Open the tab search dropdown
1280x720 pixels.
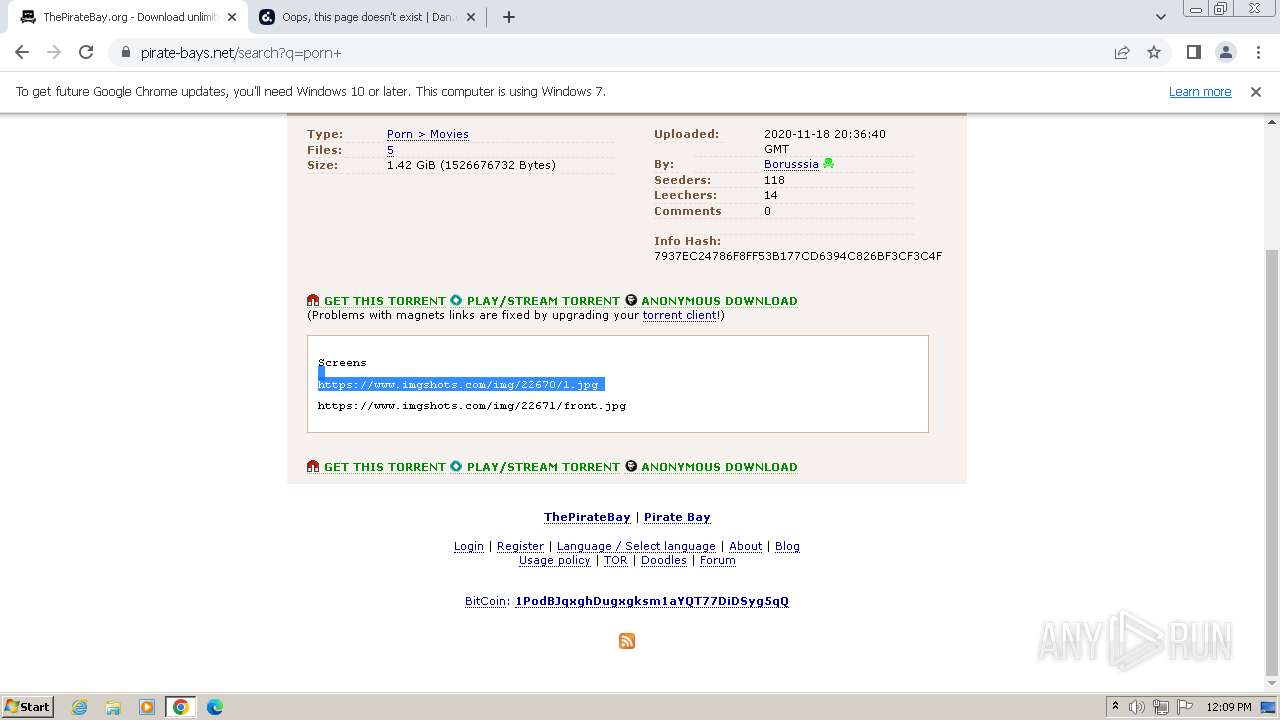pyautogui.click(x=1161, y=17)
